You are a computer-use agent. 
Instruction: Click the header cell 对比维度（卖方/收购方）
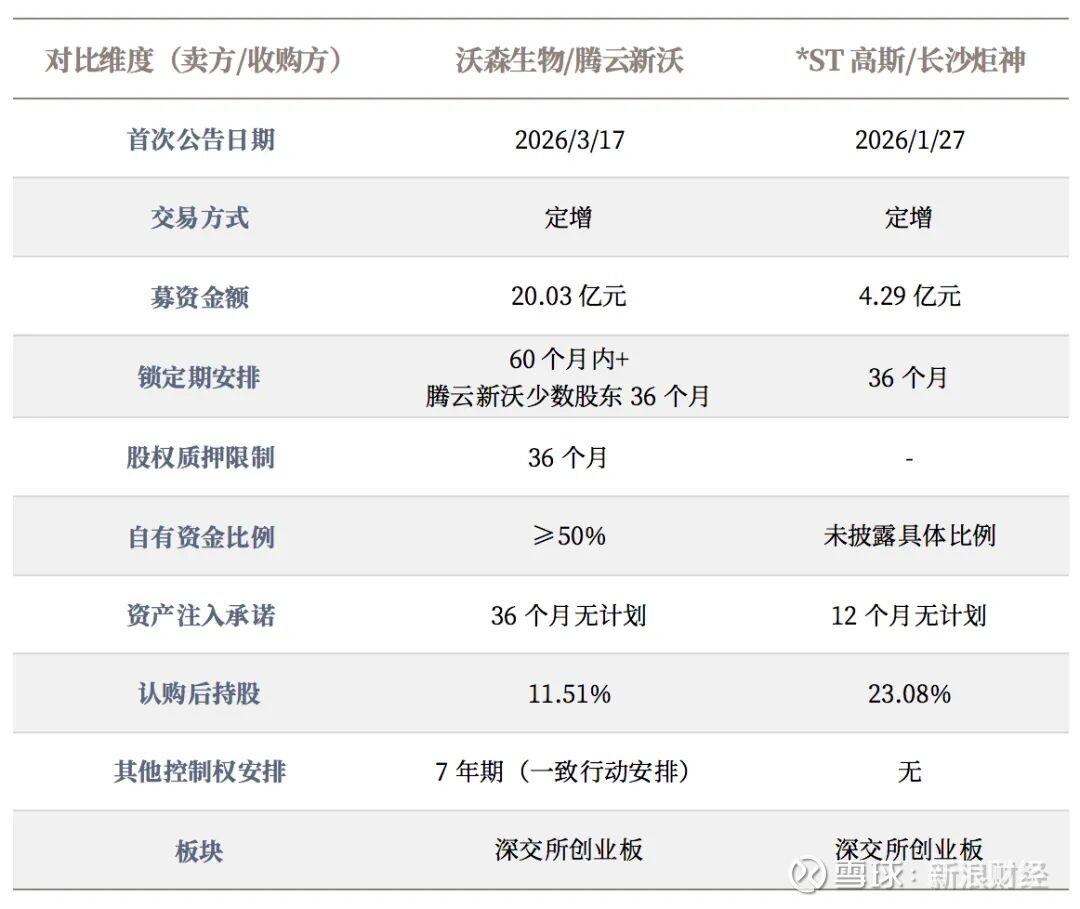click(194, 61)
